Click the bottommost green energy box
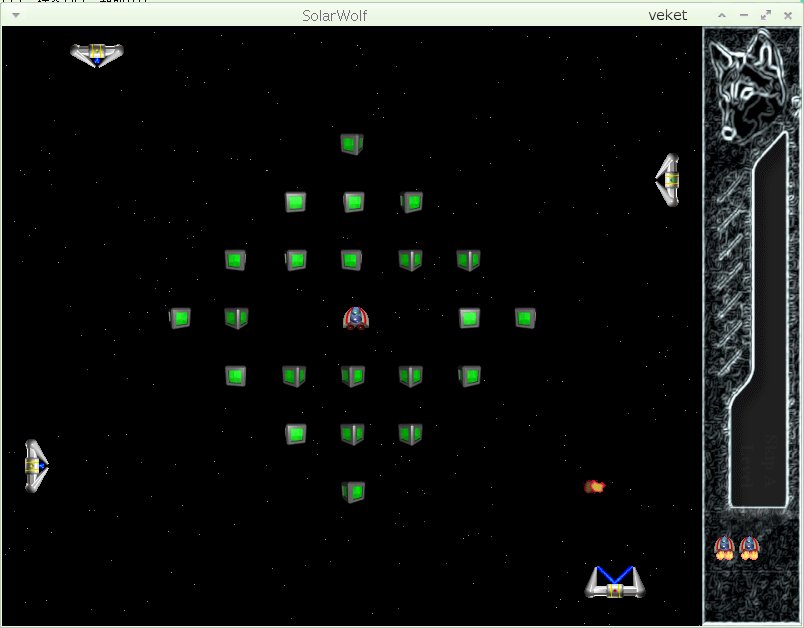Viewport: 804px width, 628px height. (353, 492)
